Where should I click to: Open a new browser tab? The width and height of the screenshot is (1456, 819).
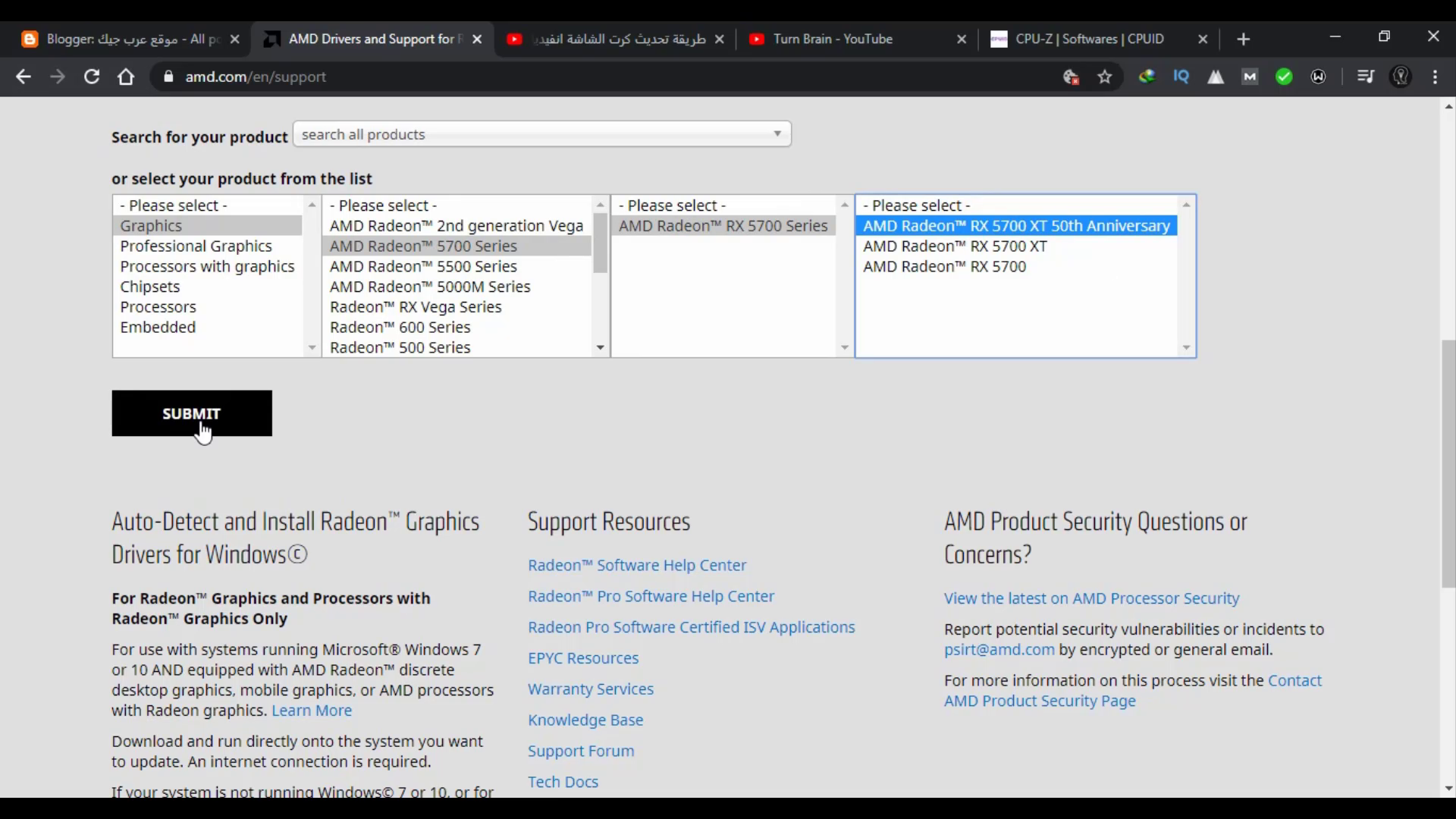tap(1243, 39)
